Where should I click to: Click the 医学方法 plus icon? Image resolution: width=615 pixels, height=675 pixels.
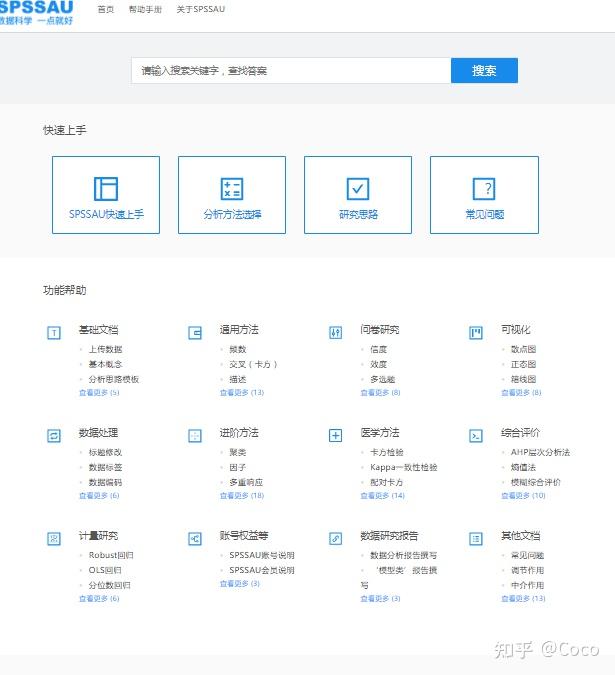(x=336, y=436)
